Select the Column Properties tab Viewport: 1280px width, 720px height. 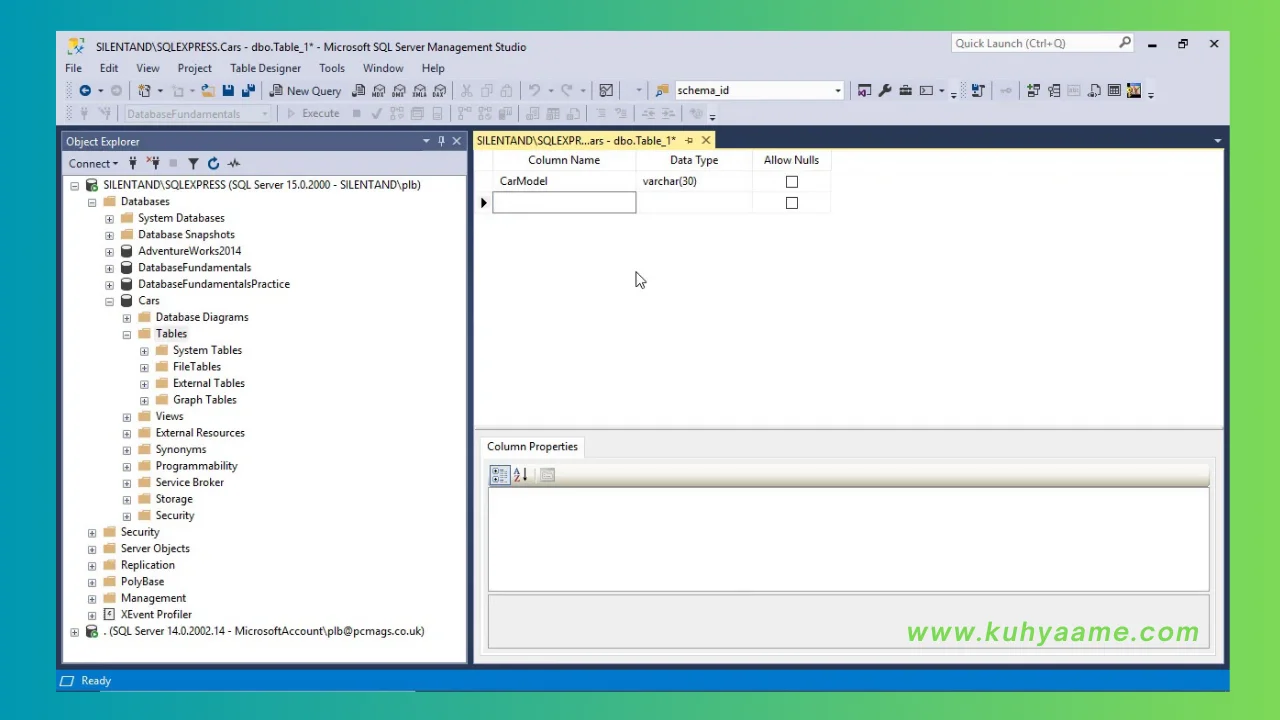[532, 447]
